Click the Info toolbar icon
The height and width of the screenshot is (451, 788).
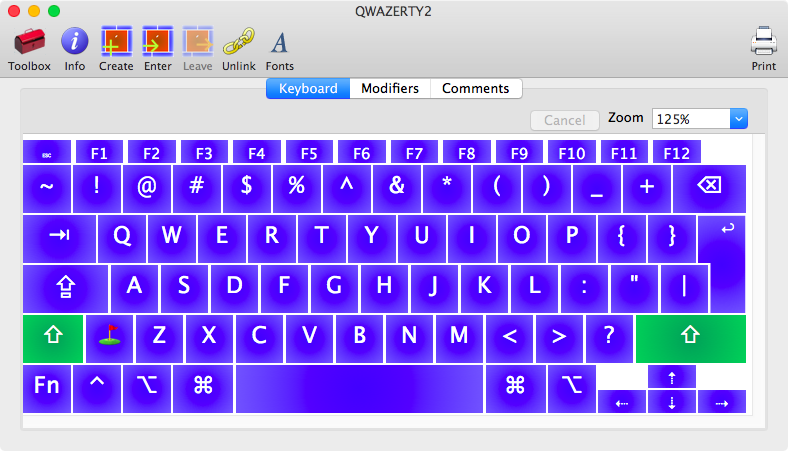[75, 43]
